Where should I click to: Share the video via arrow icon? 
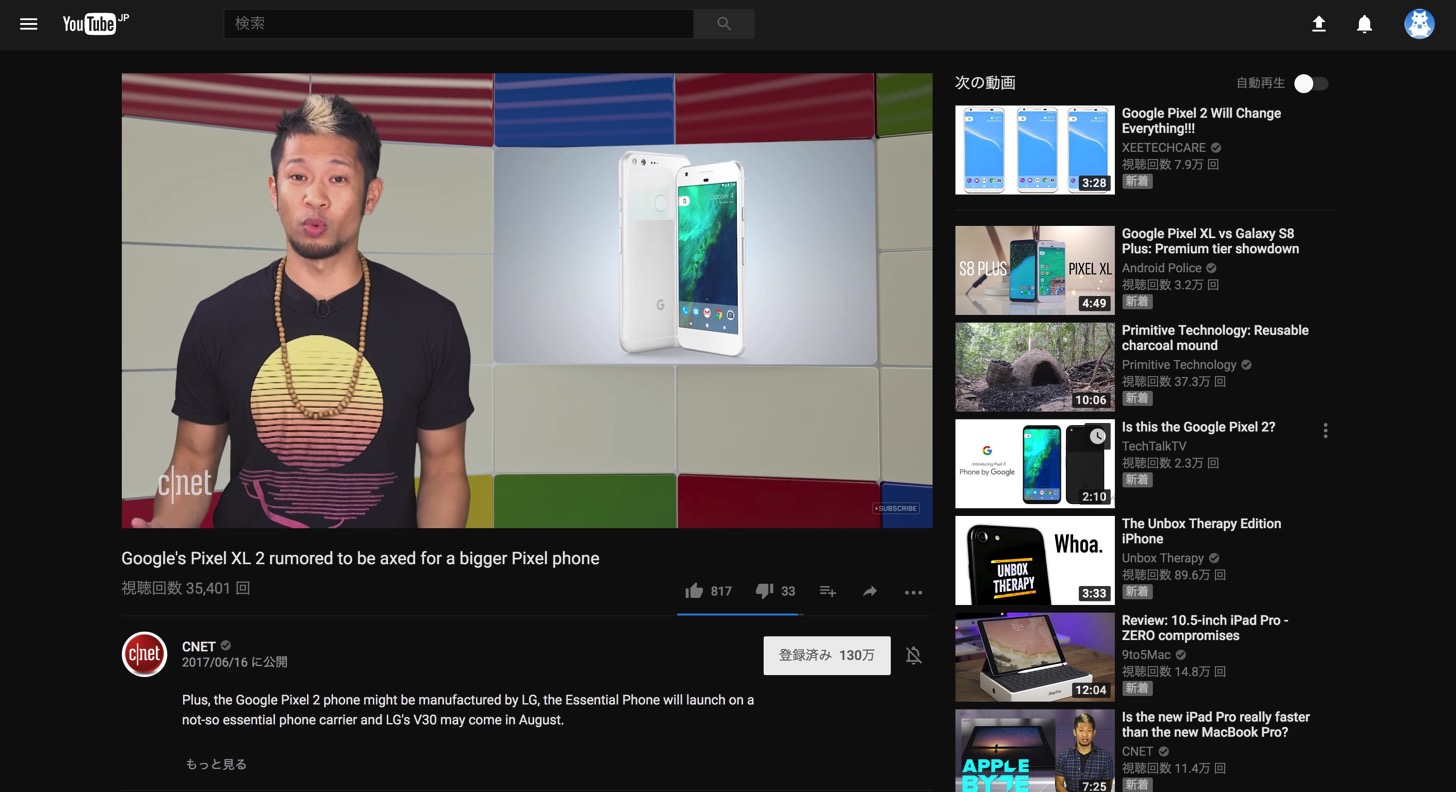tap(870, 591)
